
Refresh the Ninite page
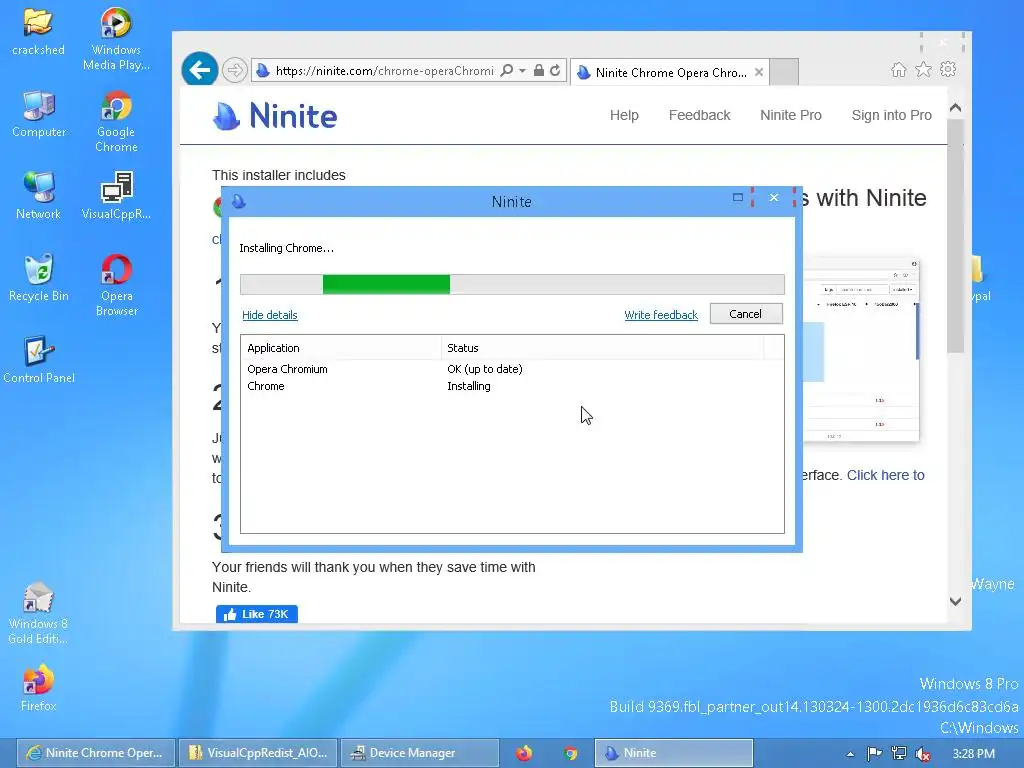point(555,71)
